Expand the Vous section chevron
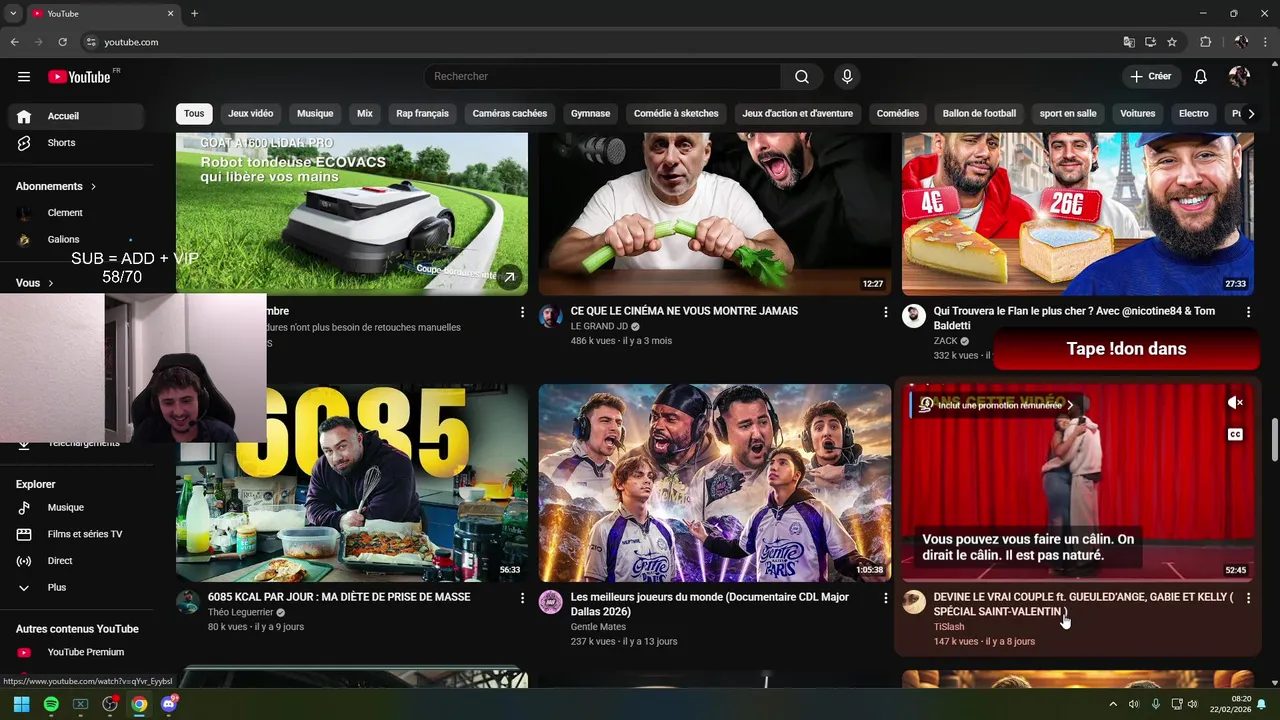1280x720 pixels. [50, 284]
